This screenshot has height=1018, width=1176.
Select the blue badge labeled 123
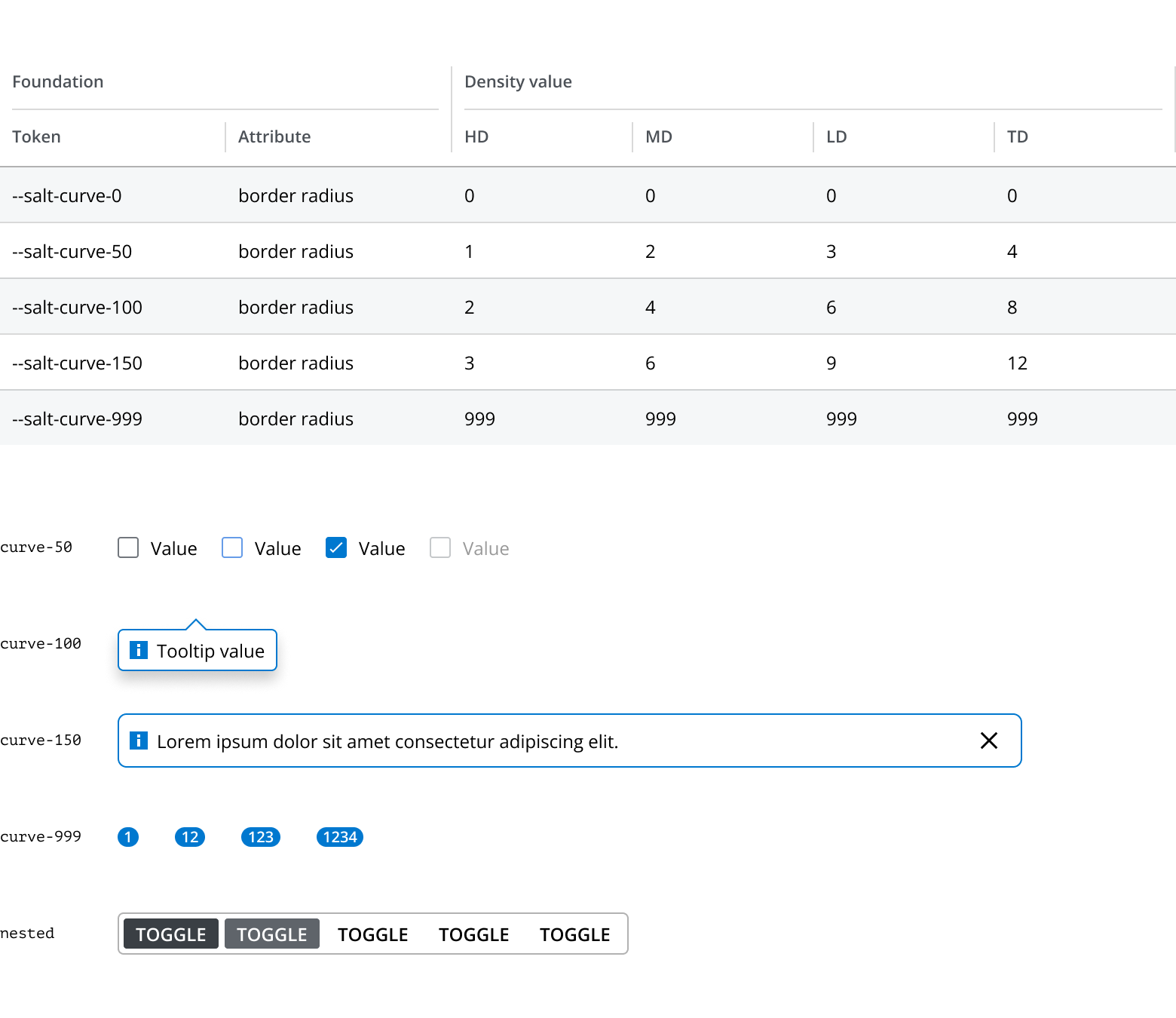(261, 837)
